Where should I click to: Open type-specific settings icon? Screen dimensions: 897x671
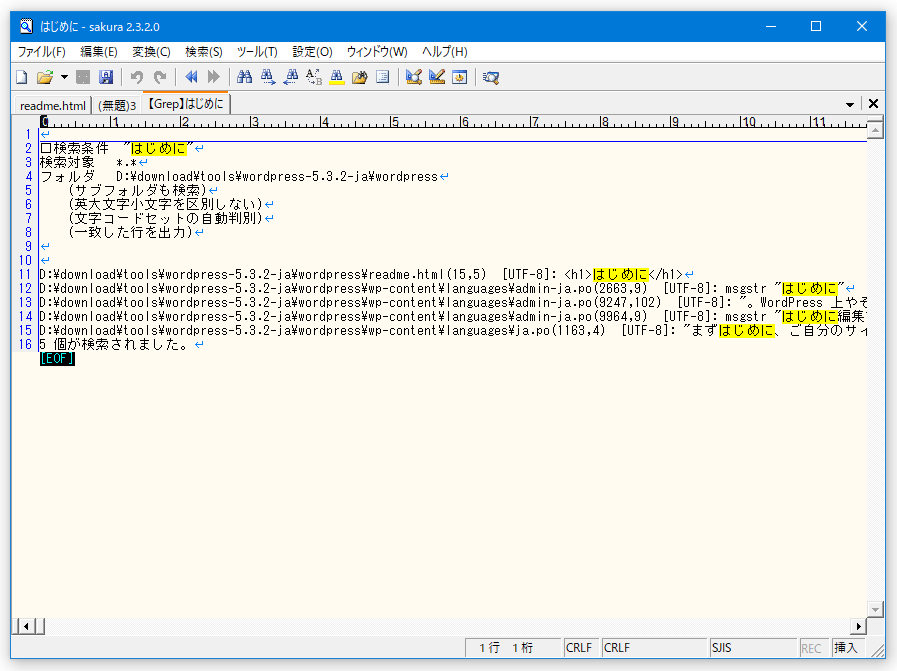click(414, 77)
